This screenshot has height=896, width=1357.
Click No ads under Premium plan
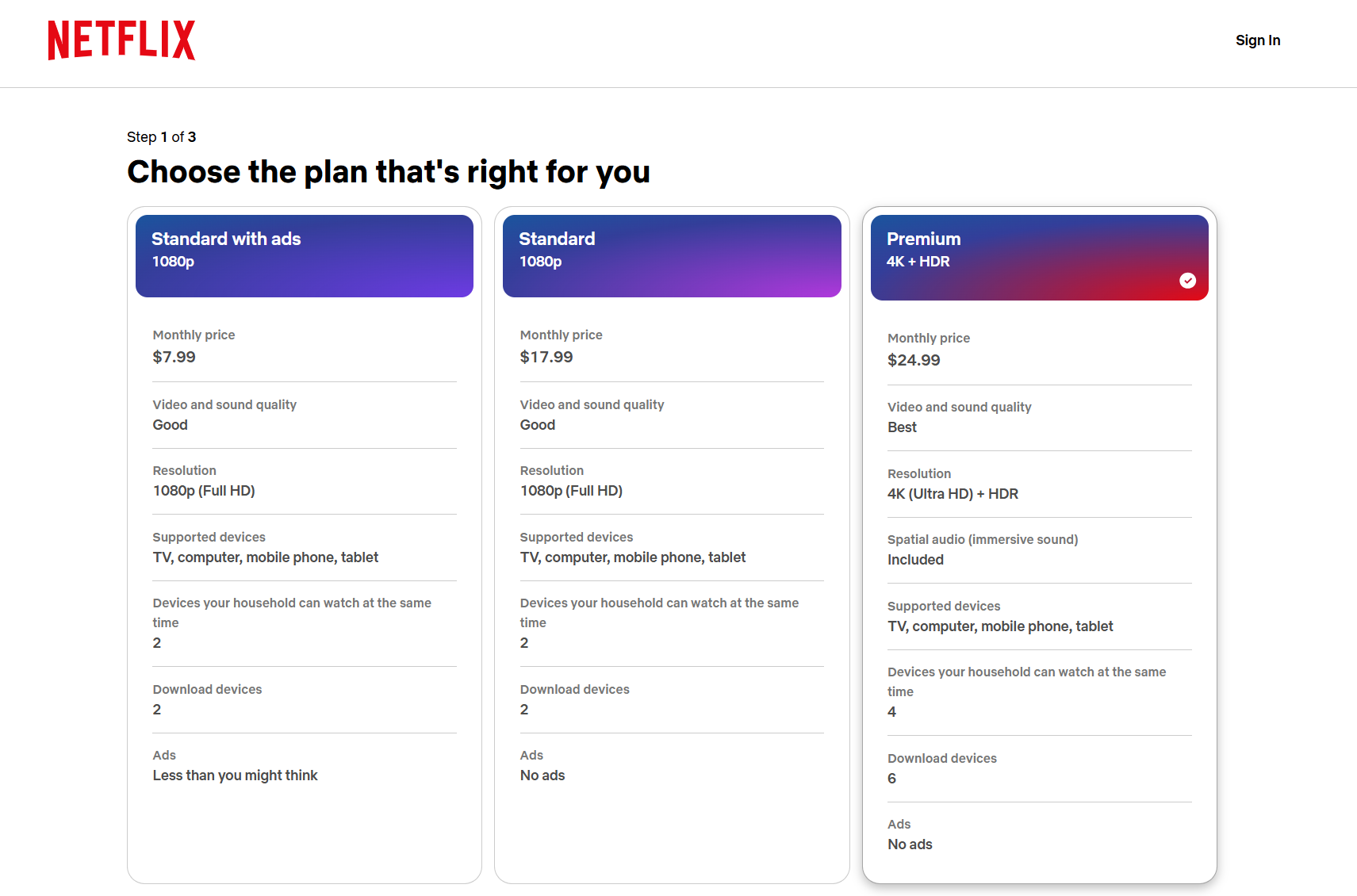point(910,844)
